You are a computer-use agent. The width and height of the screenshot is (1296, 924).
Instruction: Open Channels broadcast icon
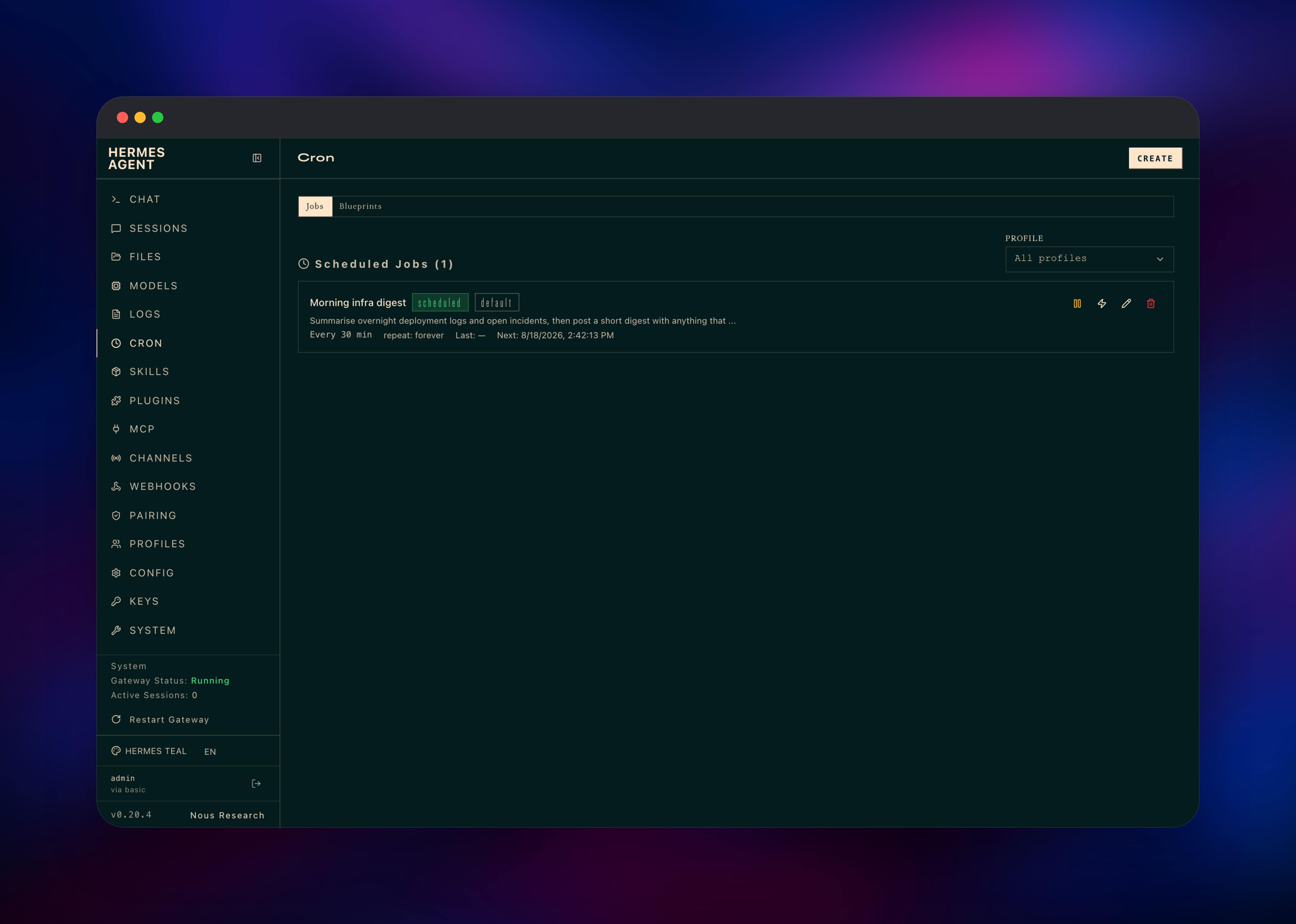(116, 458)
